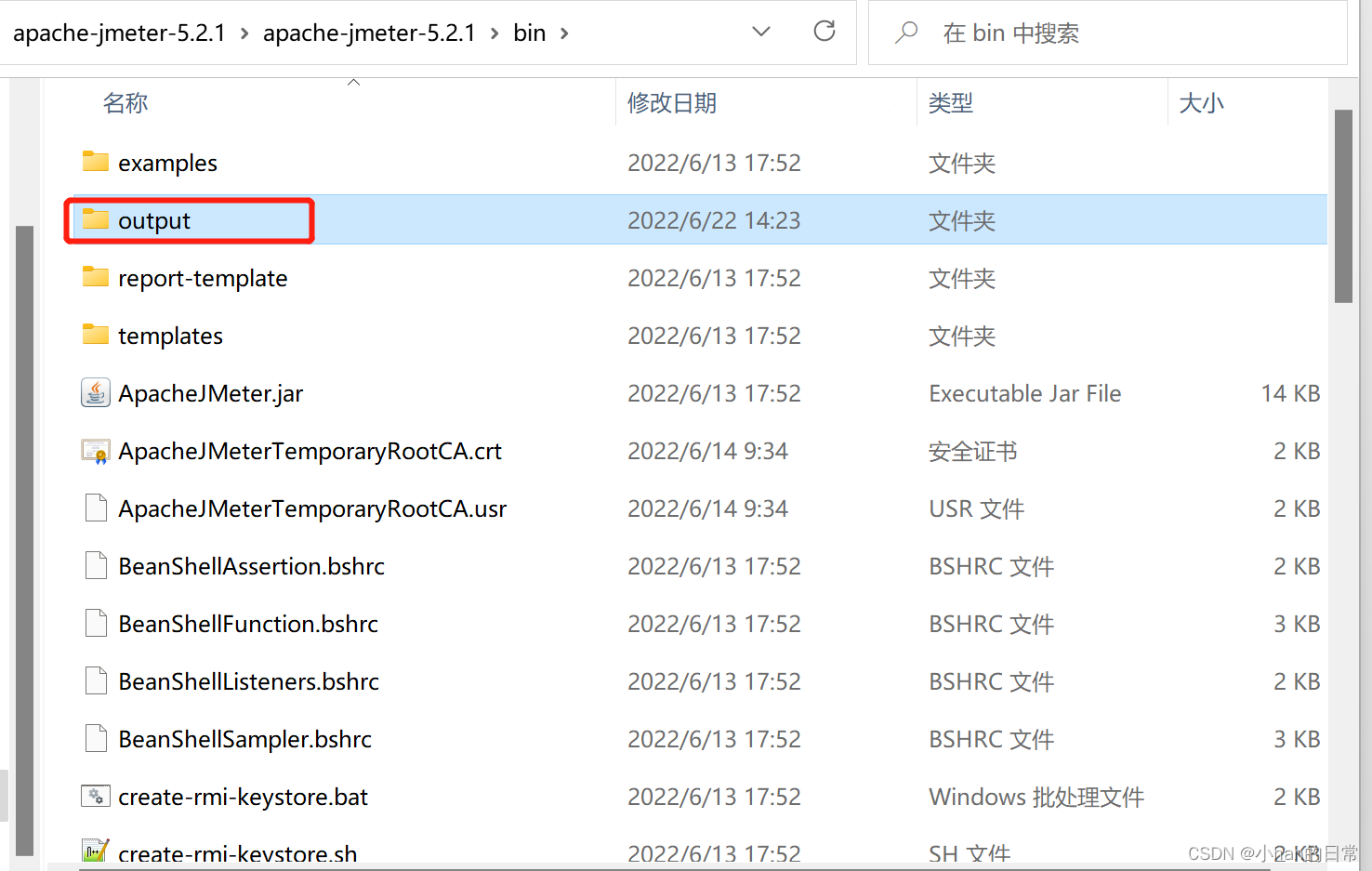Click the examples folder date 2022/6/13 17:52
1372x871 pixels.
pyautogui.click(x=714, y=163)
